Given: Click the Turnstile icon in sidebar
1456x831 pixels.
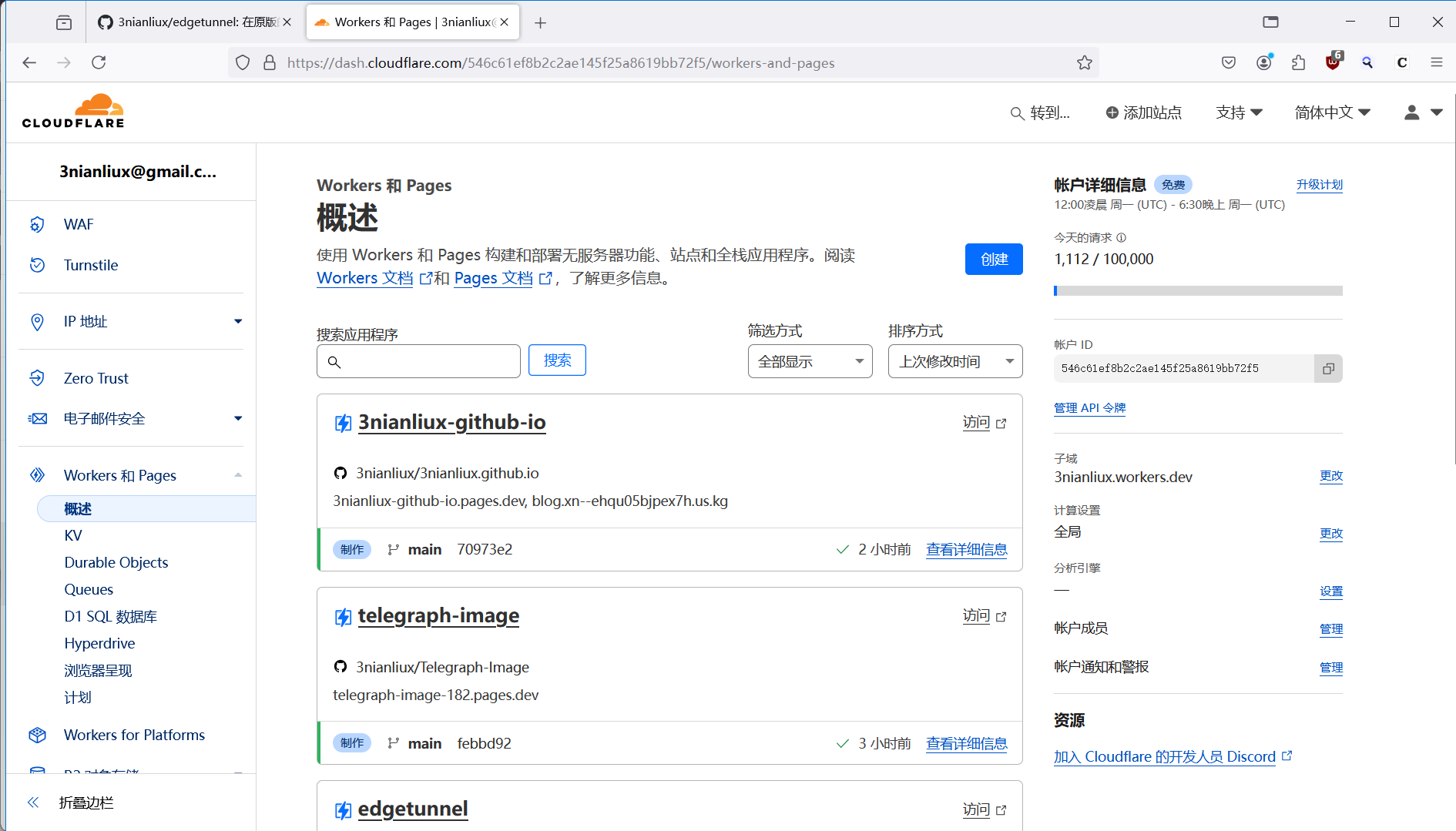Looking at the screenshot, I should coord(37,265).
